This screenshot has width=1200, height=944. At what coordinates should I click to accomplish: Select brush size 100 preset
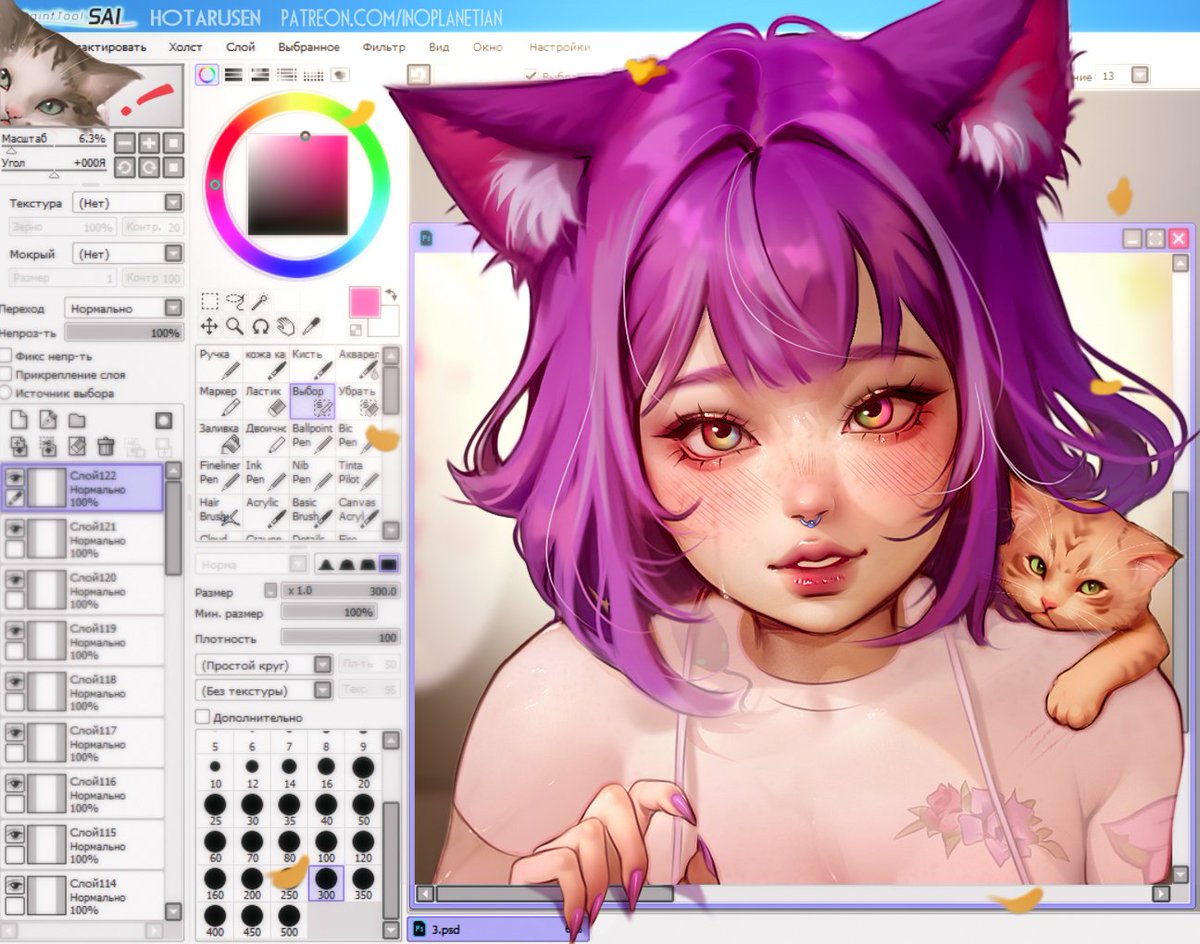326,846
